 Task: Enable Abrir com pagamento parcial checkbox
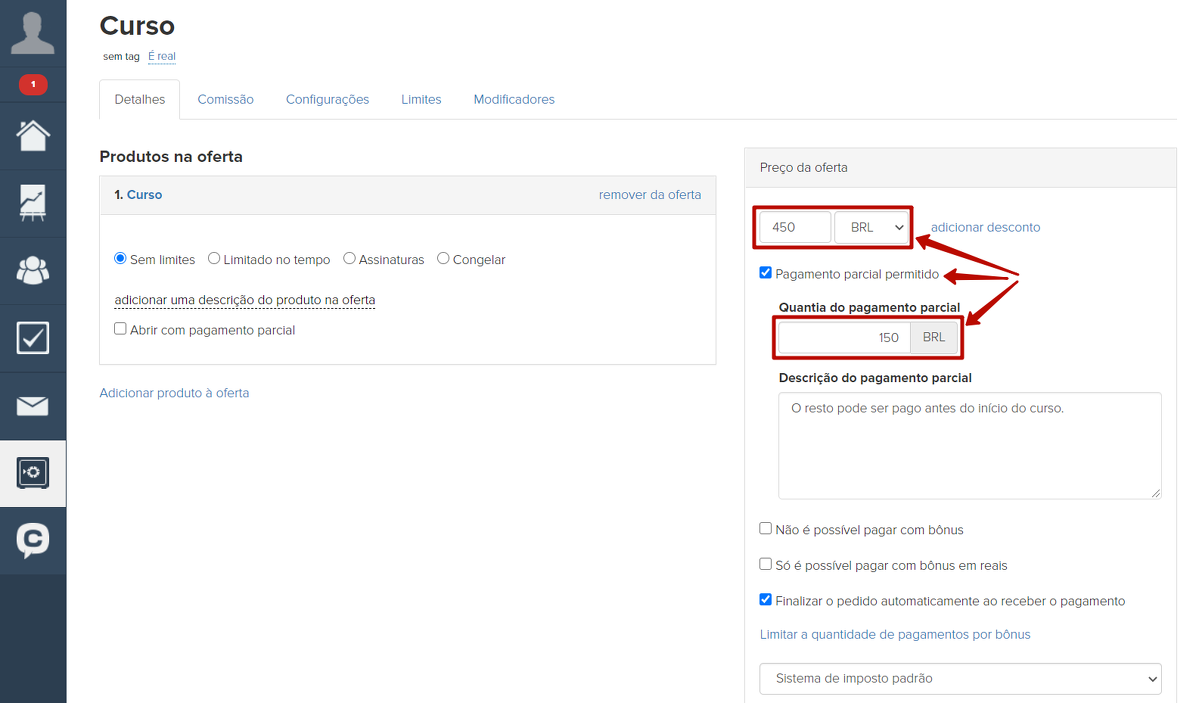[121, 329]
